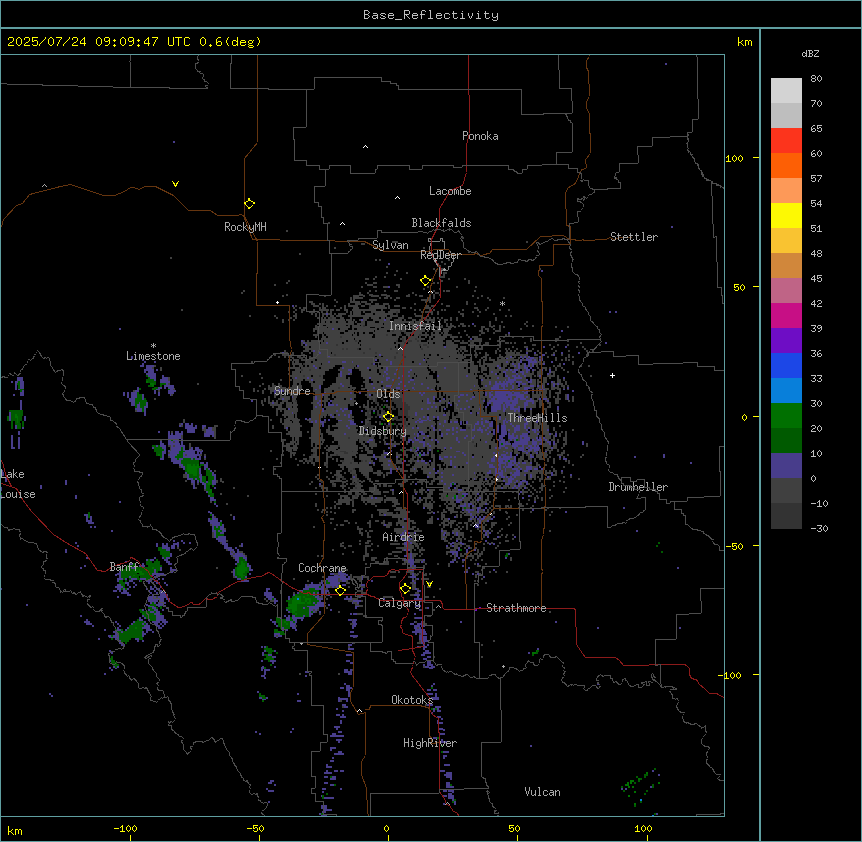Screen dimensions: 862x842
Task: Click the 0 tick on bottom horizontal axis
Action: click(386, 828)
